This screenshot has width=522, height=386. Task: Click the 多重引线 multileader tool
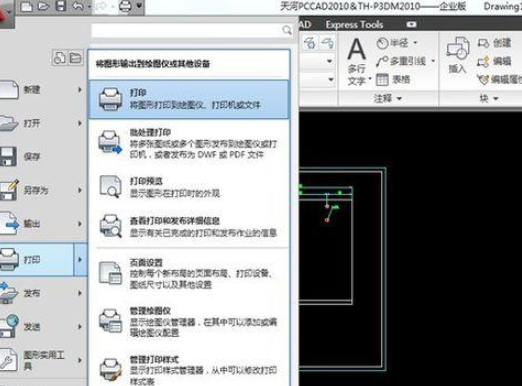(401, 61)
